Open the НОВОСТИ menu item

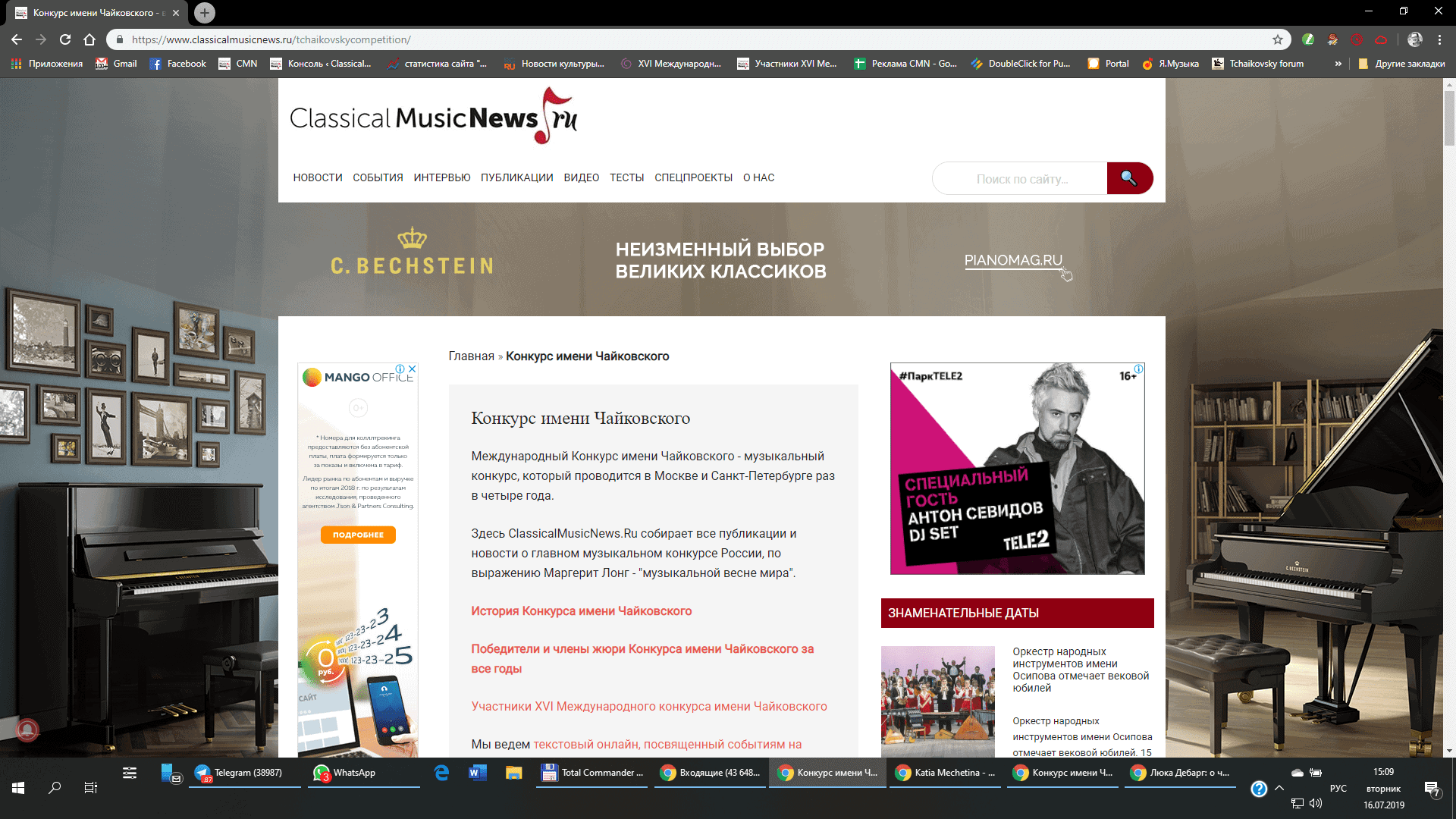click(318, 177)
